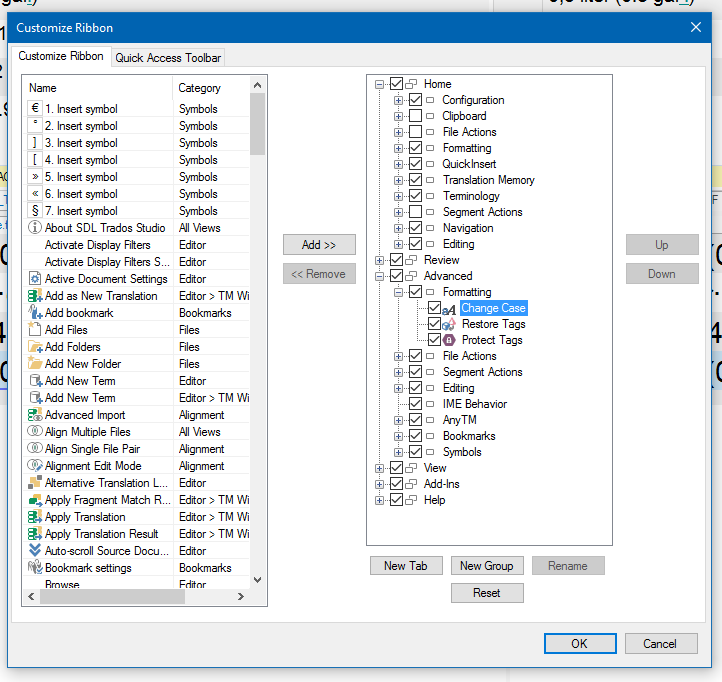Image resolution: width=722 pixels, height=682 pixels.
Task: Select the Customize Ribbon tab
Action: click(61, 56)
